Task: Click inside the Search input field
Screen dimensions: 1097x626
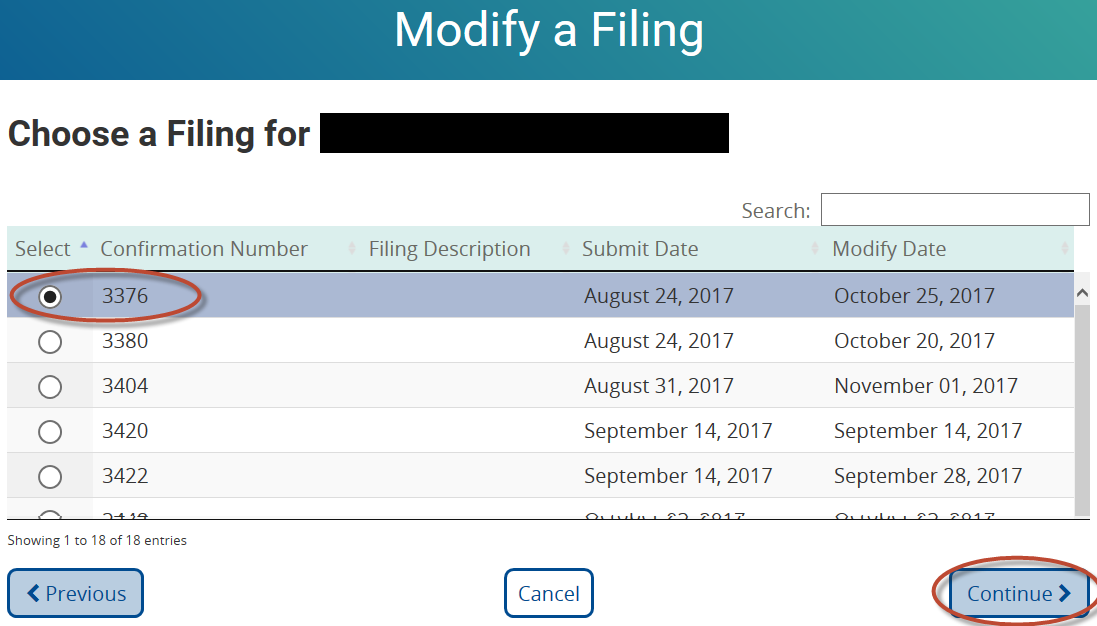Action: (x=954, y=210)
